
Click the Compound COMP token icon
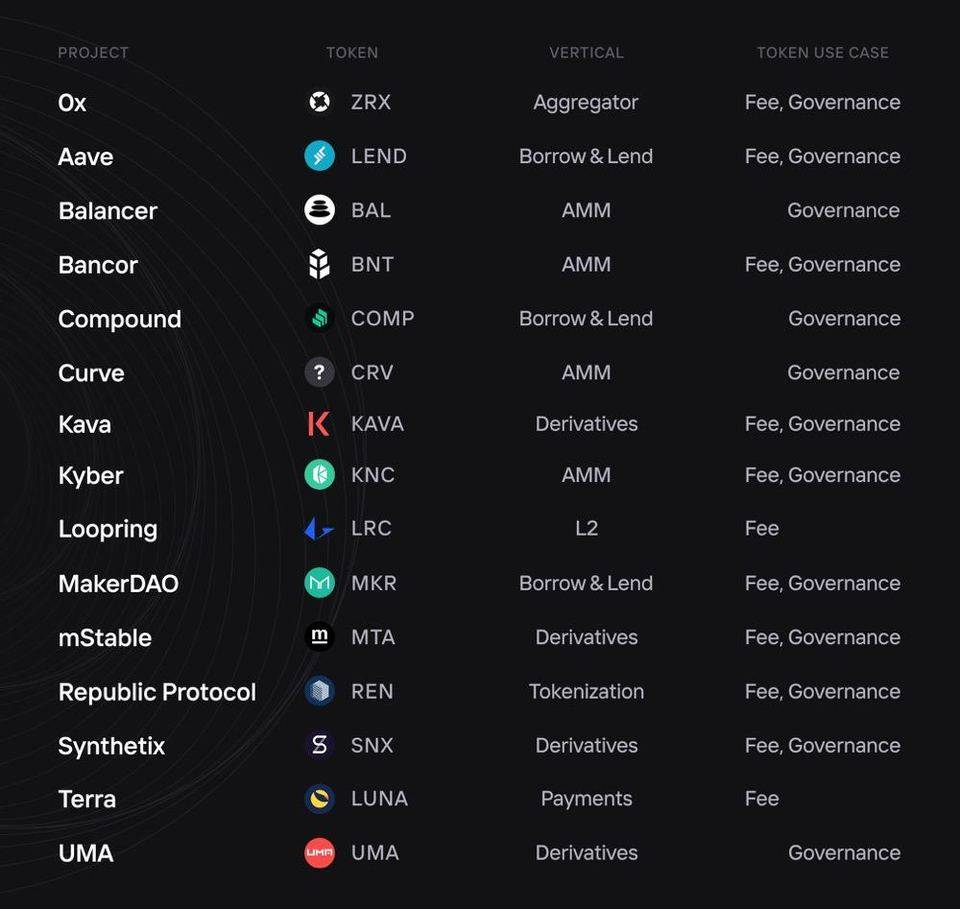[x=319, y=318]
